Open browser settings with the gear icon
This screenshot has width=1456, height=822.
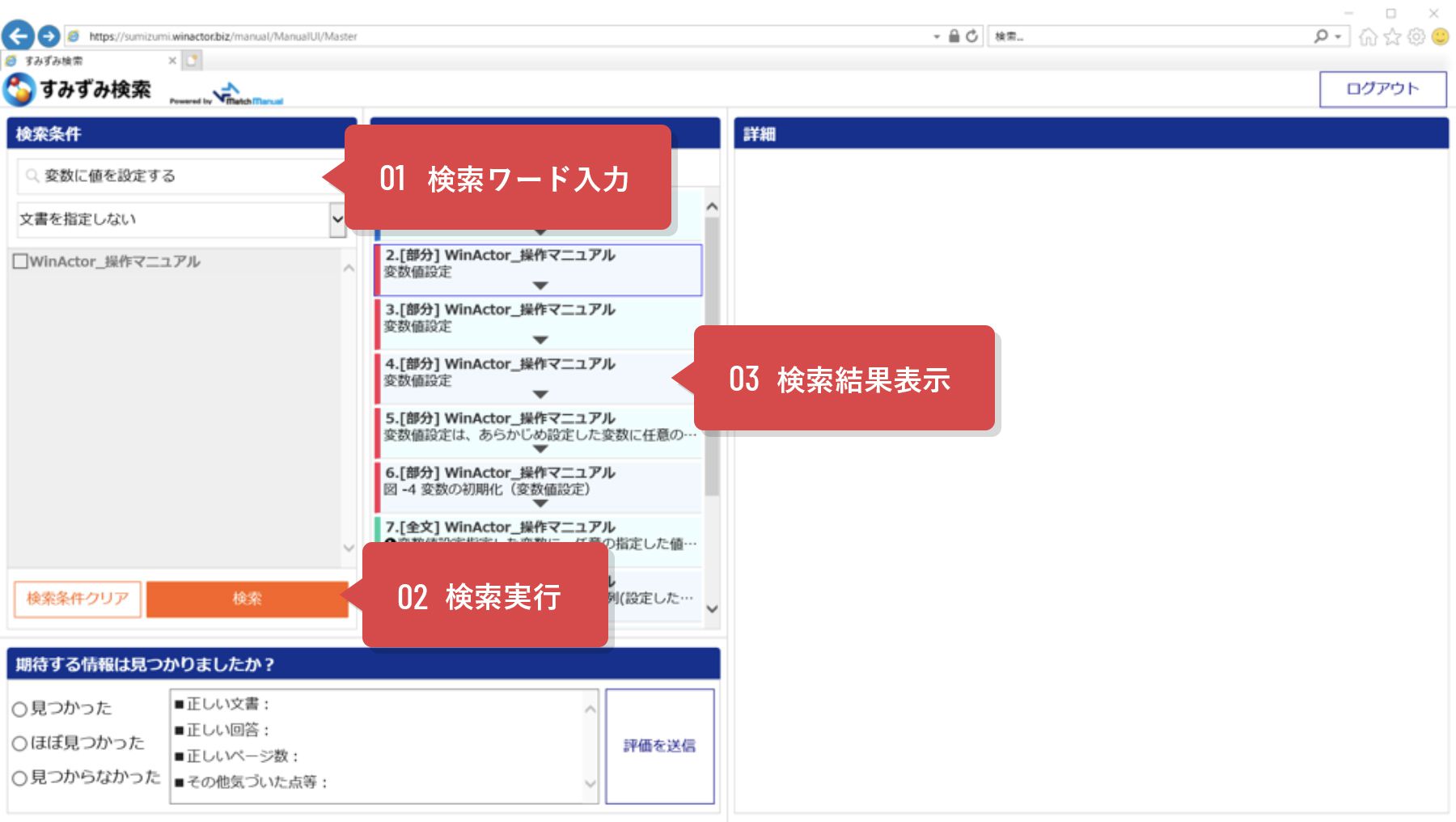tap(1414, 36)
